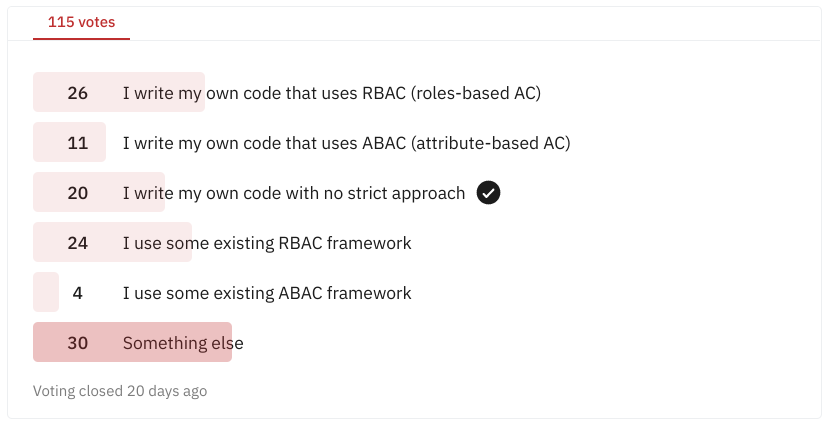Click the 30 vote count number
Screen dimensions: 829x425
pyautogui.click(x=78, y=343)
